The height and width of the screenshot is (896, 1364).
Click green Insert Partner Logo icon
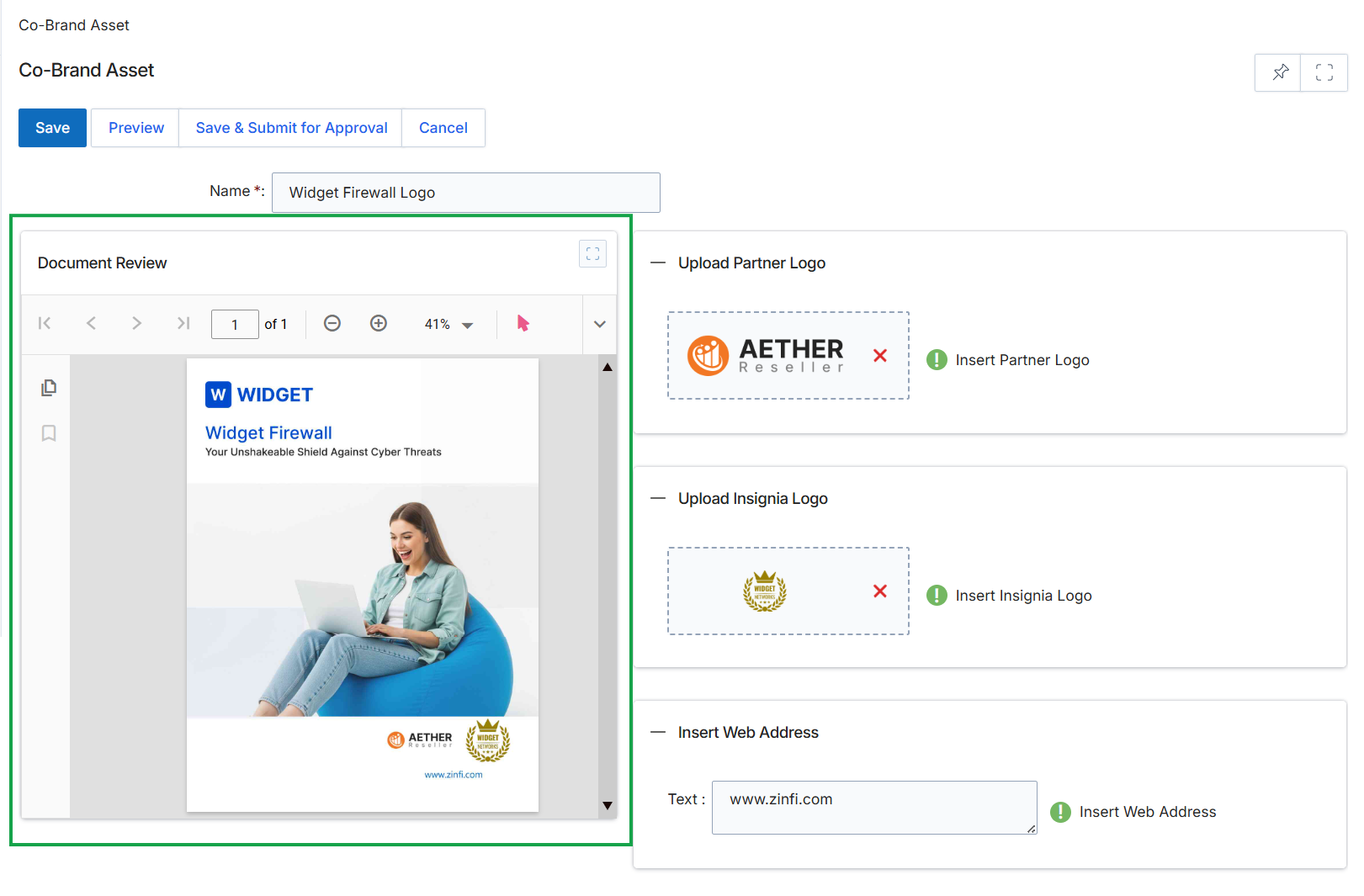pyautogui.click(x=937, y=359)
